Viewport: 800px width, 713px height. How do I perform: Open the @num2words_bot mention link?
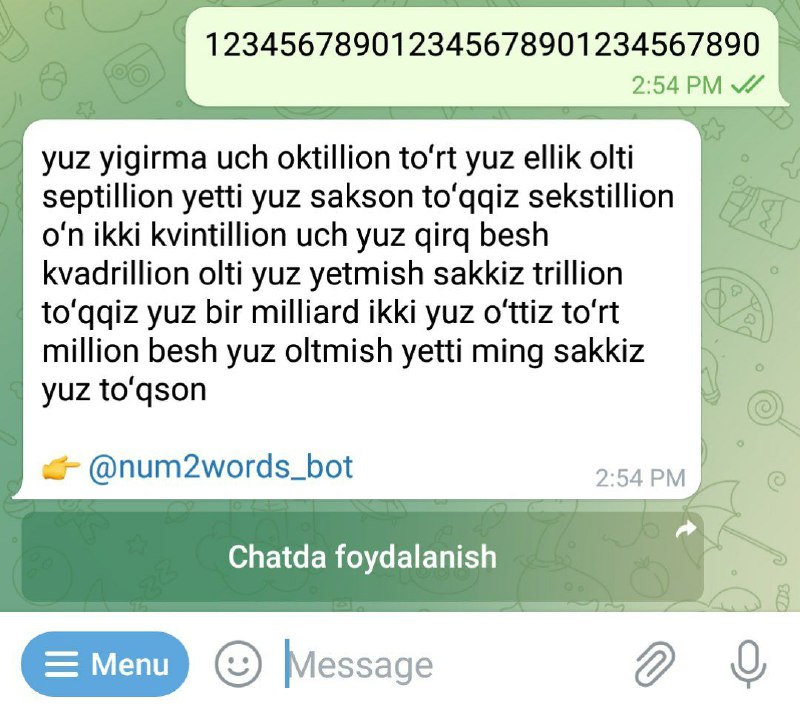coord(220,467)
